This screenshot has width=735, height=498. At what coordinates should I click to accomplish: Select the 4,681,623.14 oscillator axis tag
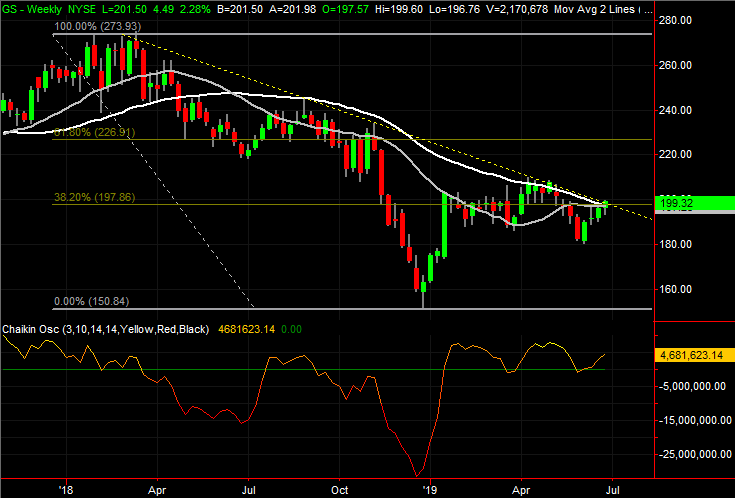coord(692,354)
